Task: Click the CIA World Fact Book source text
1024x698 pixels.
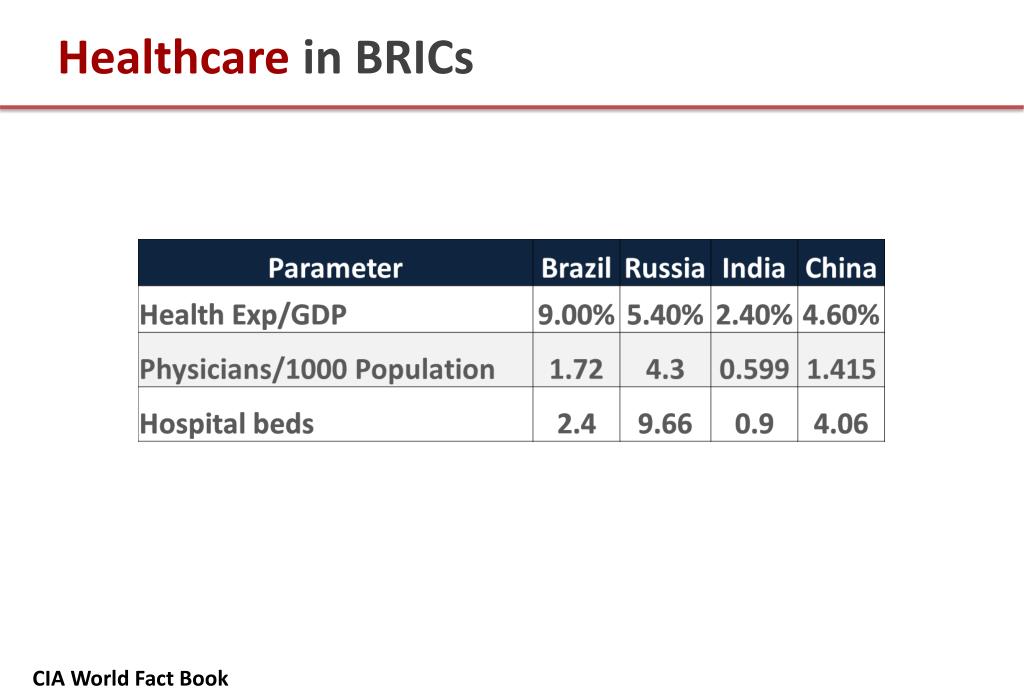Action: pyautogui.click(x=131, y=678)
